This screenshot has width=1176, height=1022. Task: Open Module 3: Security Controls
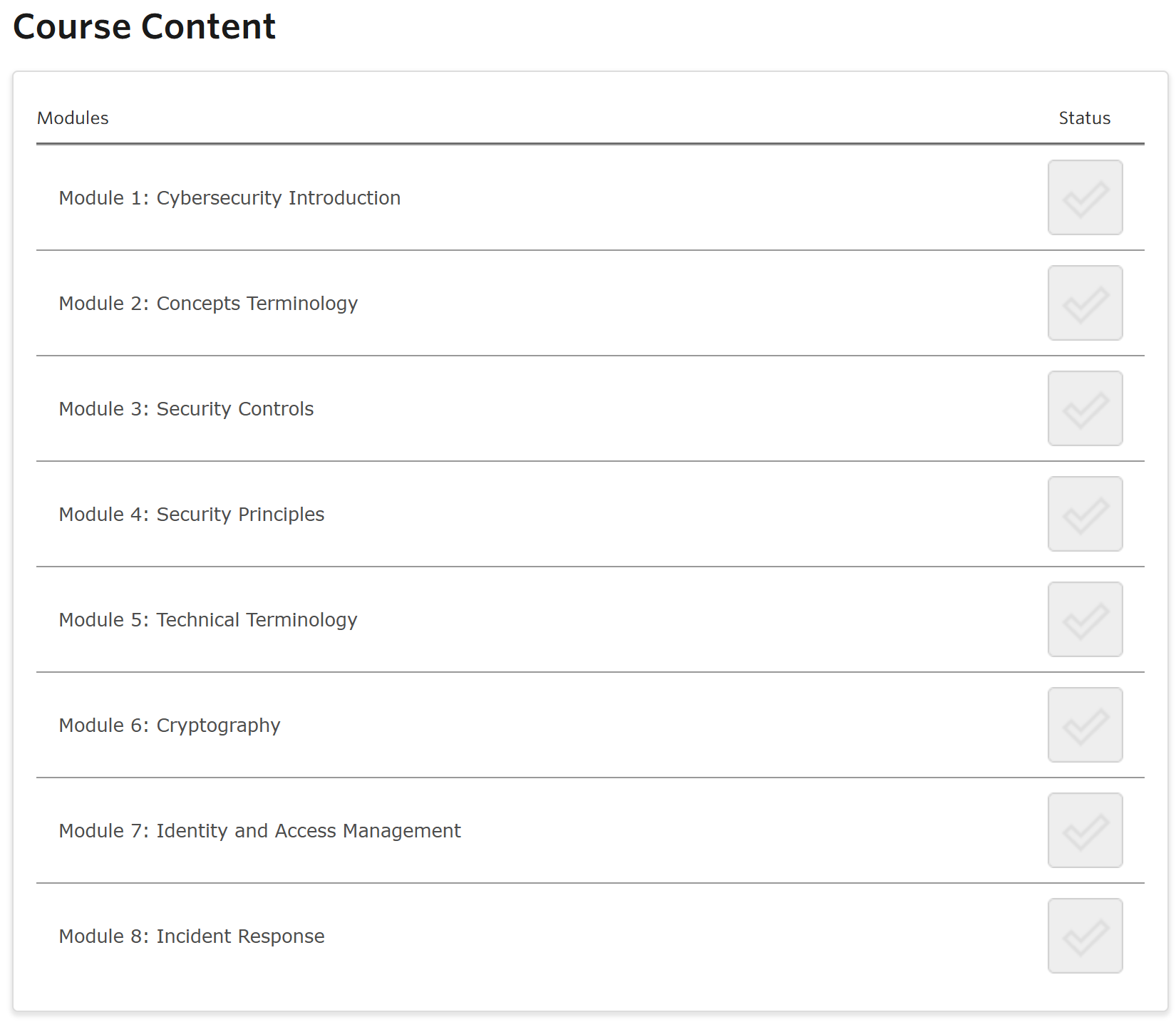(x=186, y=409)
